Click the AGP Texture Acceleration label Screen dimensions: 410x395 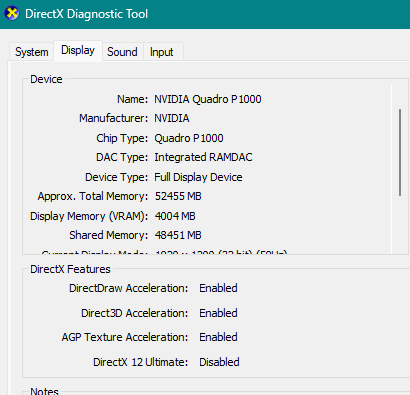pyautogui.click(x=125, y=337)
